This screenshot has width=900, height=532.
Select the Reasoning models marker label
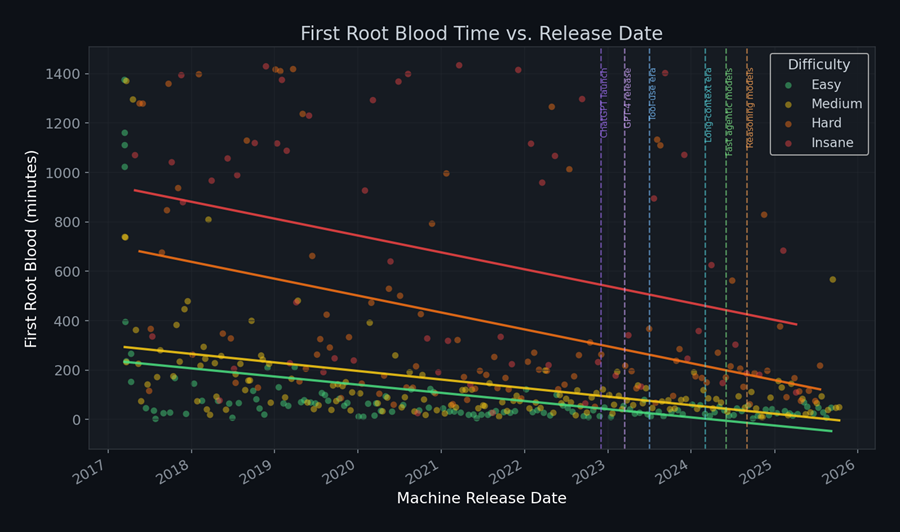tap(751, 108)
